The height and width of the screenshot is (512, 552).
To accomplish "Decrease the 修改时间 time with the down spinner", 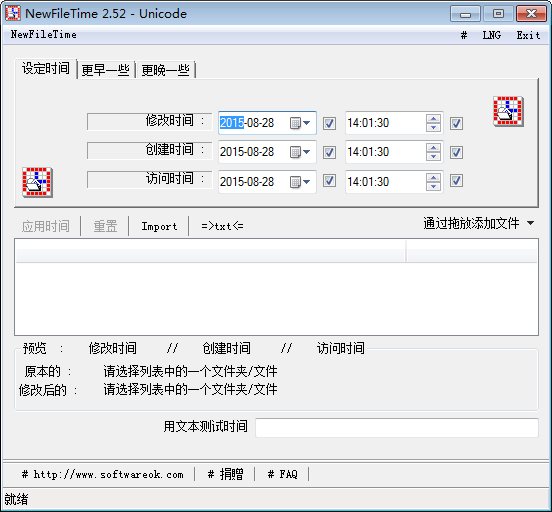I will [x=433, y=127].
